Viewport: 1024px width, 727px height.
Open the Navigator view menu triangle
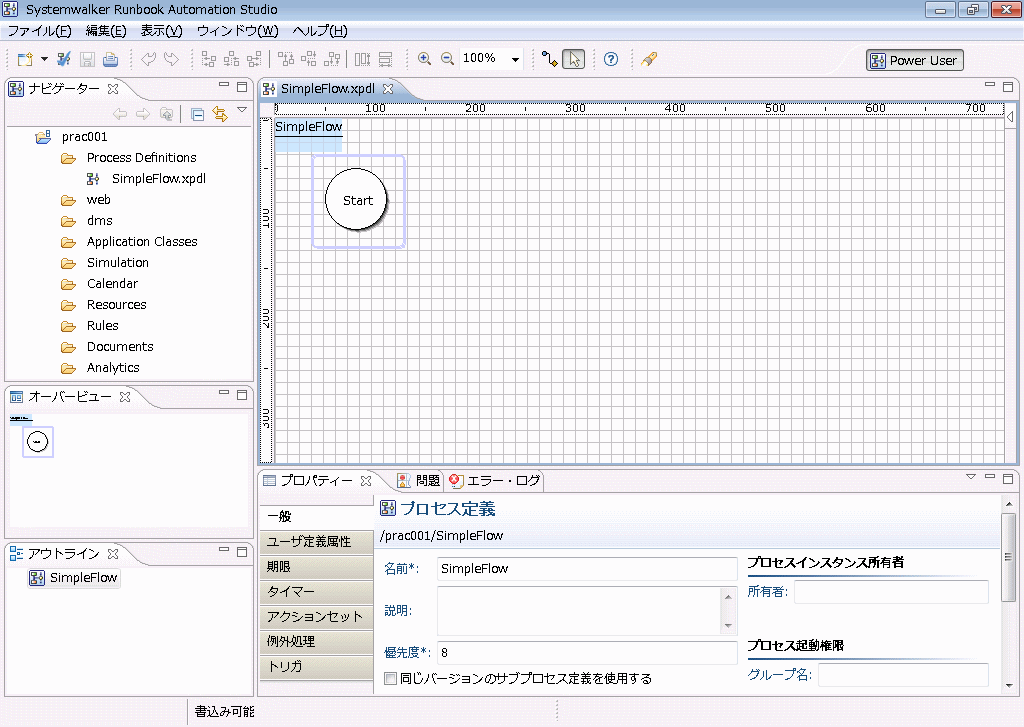[242, 110]
